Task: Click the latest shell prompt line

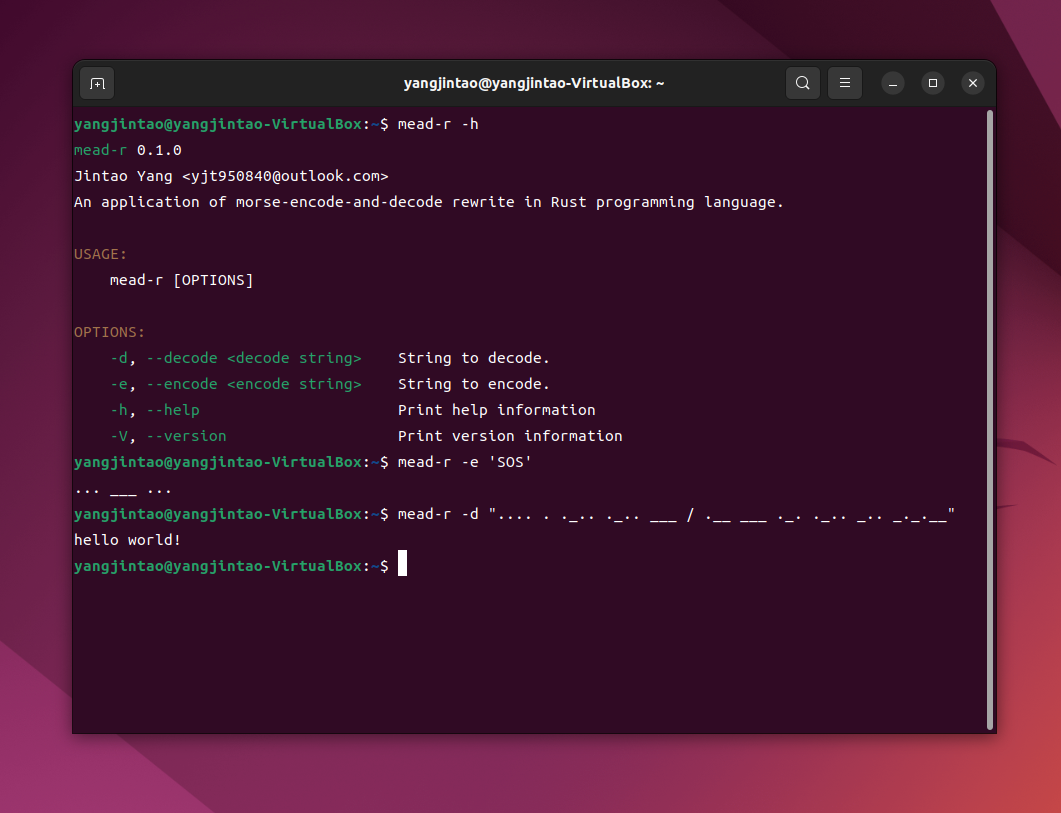Action: click(230, 565)
